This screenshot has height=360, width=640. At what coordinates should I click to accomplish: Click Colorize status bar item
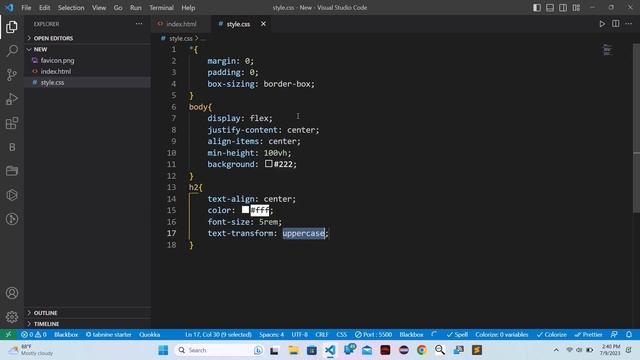pos(551,334)
